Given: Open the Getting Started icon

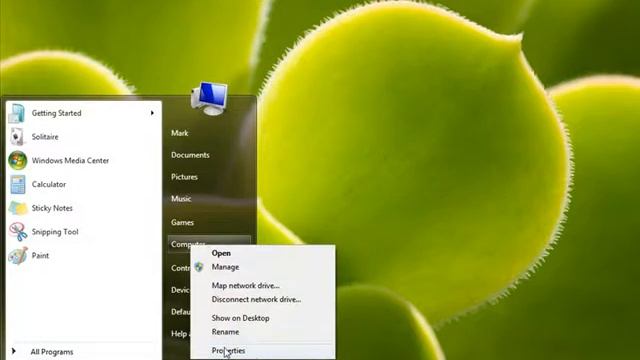Looking at the screenshot, I should pos(17,113).
